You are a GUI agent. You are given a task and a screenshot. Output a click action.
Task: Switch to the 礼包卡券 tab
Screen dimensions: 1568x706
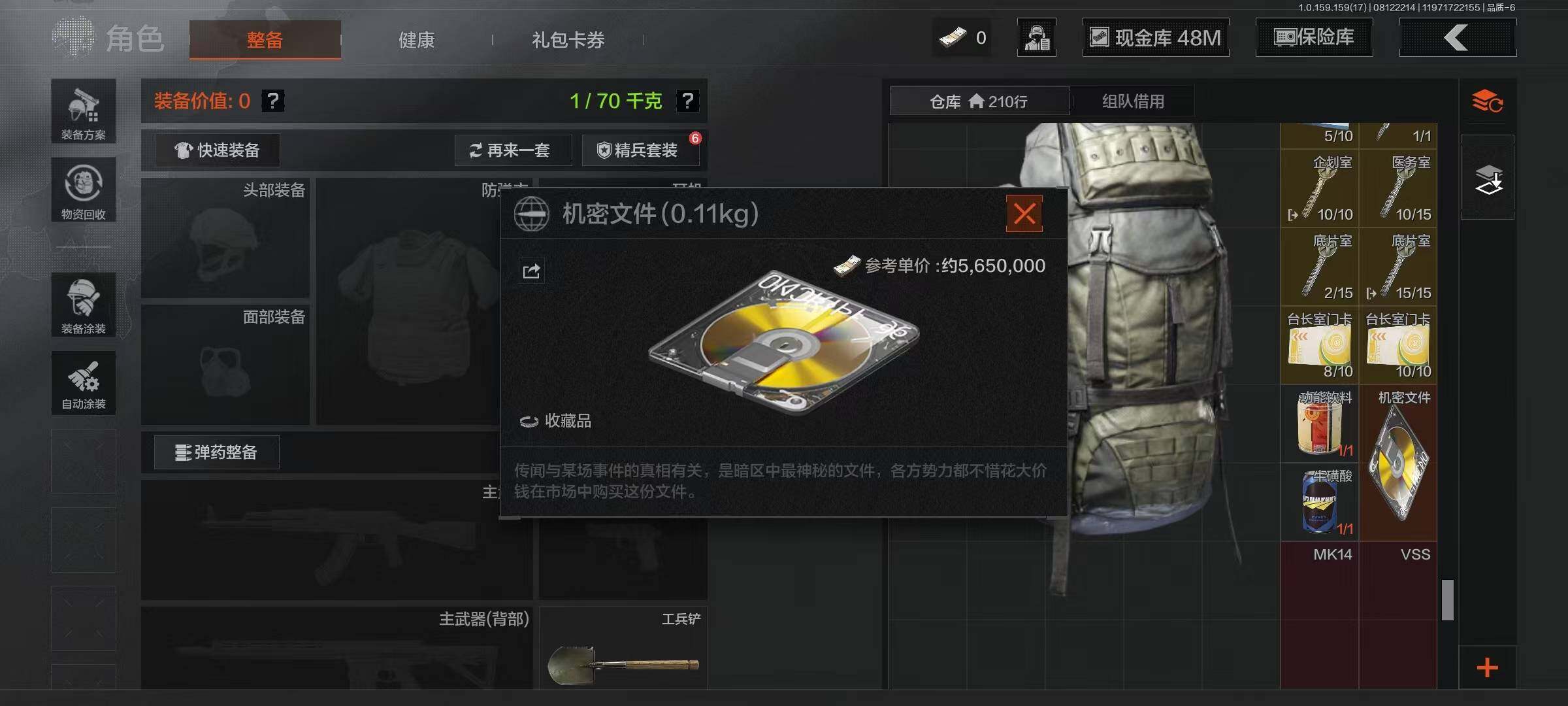pyautogui.click(x=568, y=40)
